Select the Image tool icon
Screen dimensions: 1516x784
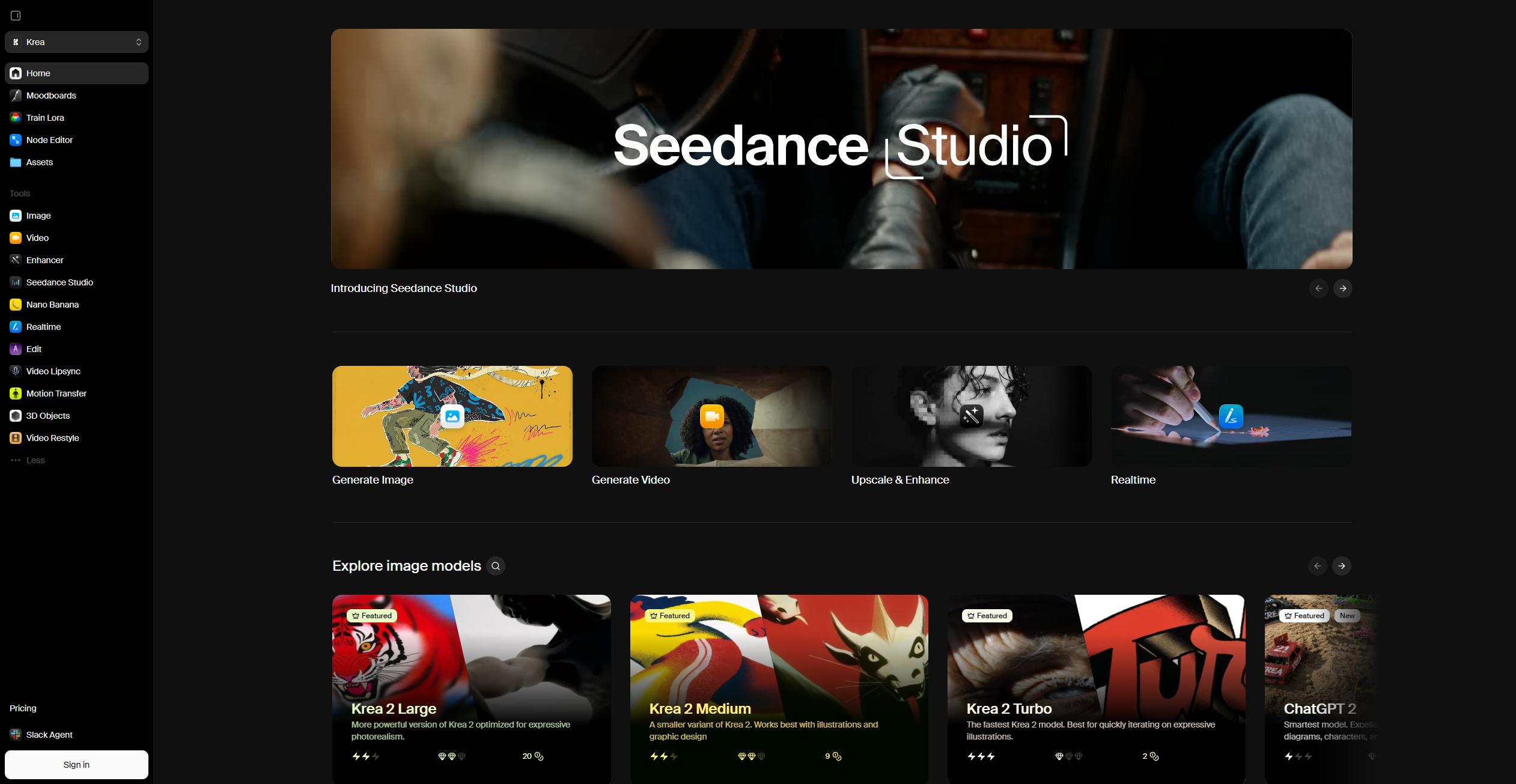click(x=16, y=216)
